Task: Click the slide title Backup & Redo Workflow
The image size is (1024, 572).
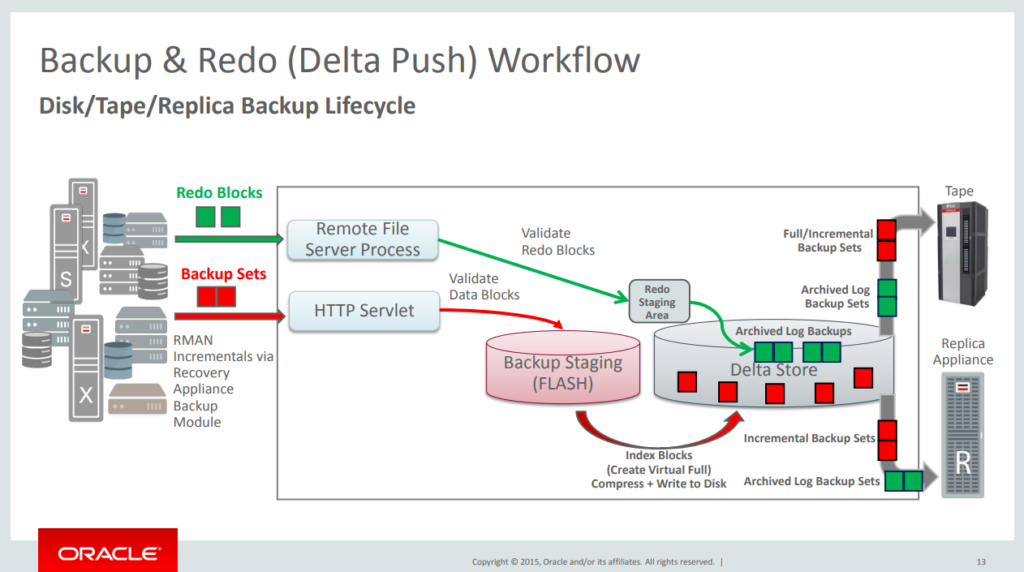Action: pos(339,60)
